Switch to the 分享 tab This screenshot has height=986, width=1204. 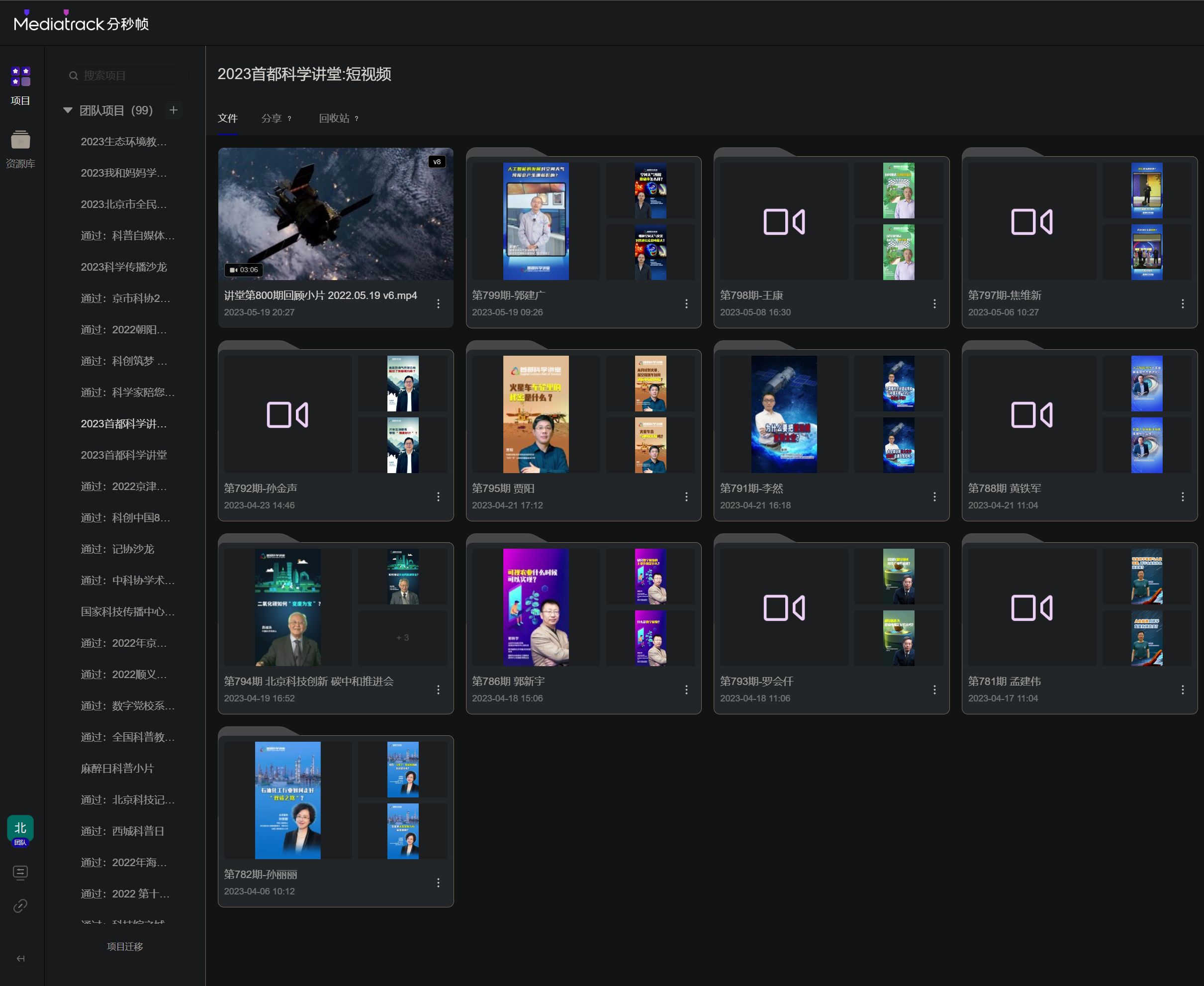pyautogui.click(x=272, y=118)
